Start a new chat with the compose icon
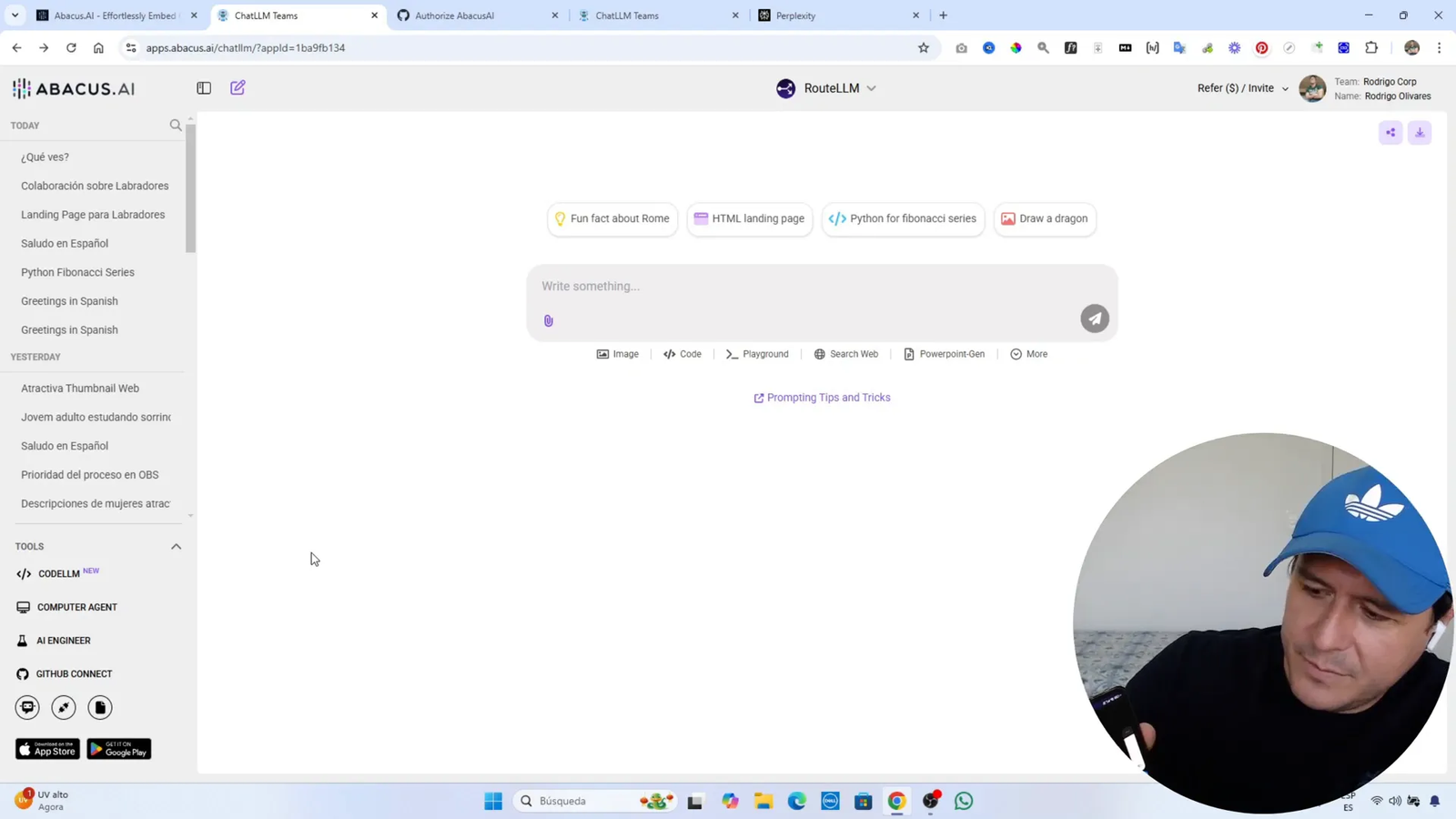This screenshot has width=1456, height=819. 238,87
